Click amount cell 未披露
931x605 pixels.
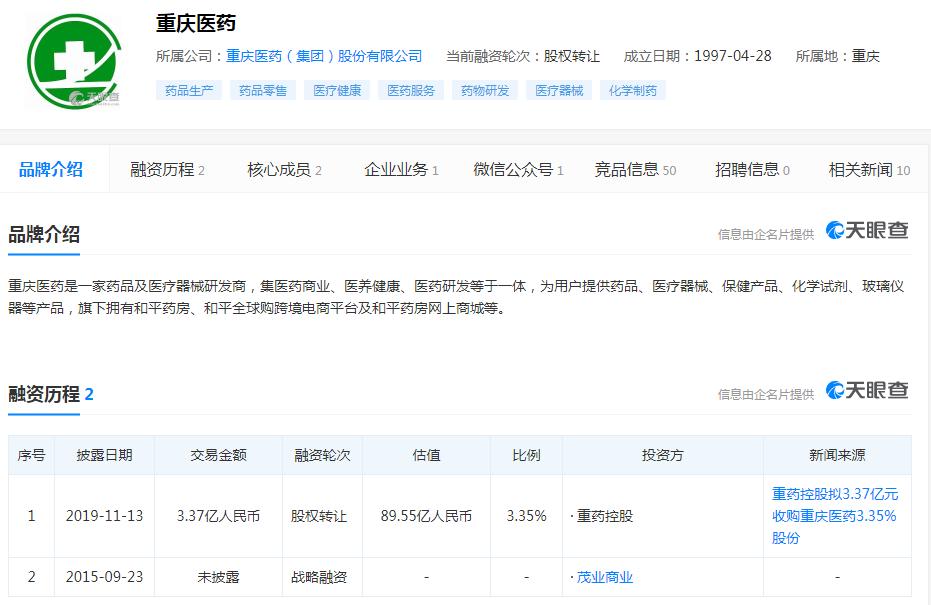(218, 577)
